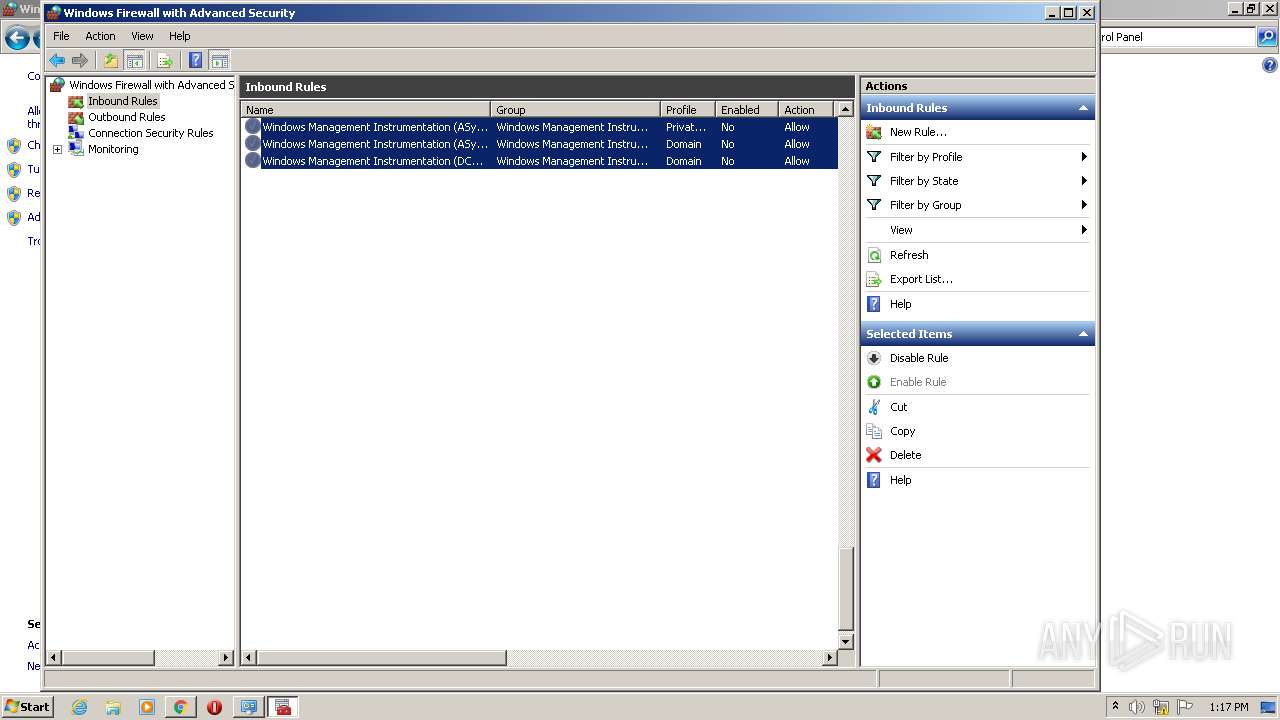The width and height of the screenshot is (1280, 720).
Task: Open Windows Explorer folder from taskbar
Action: 113,707
